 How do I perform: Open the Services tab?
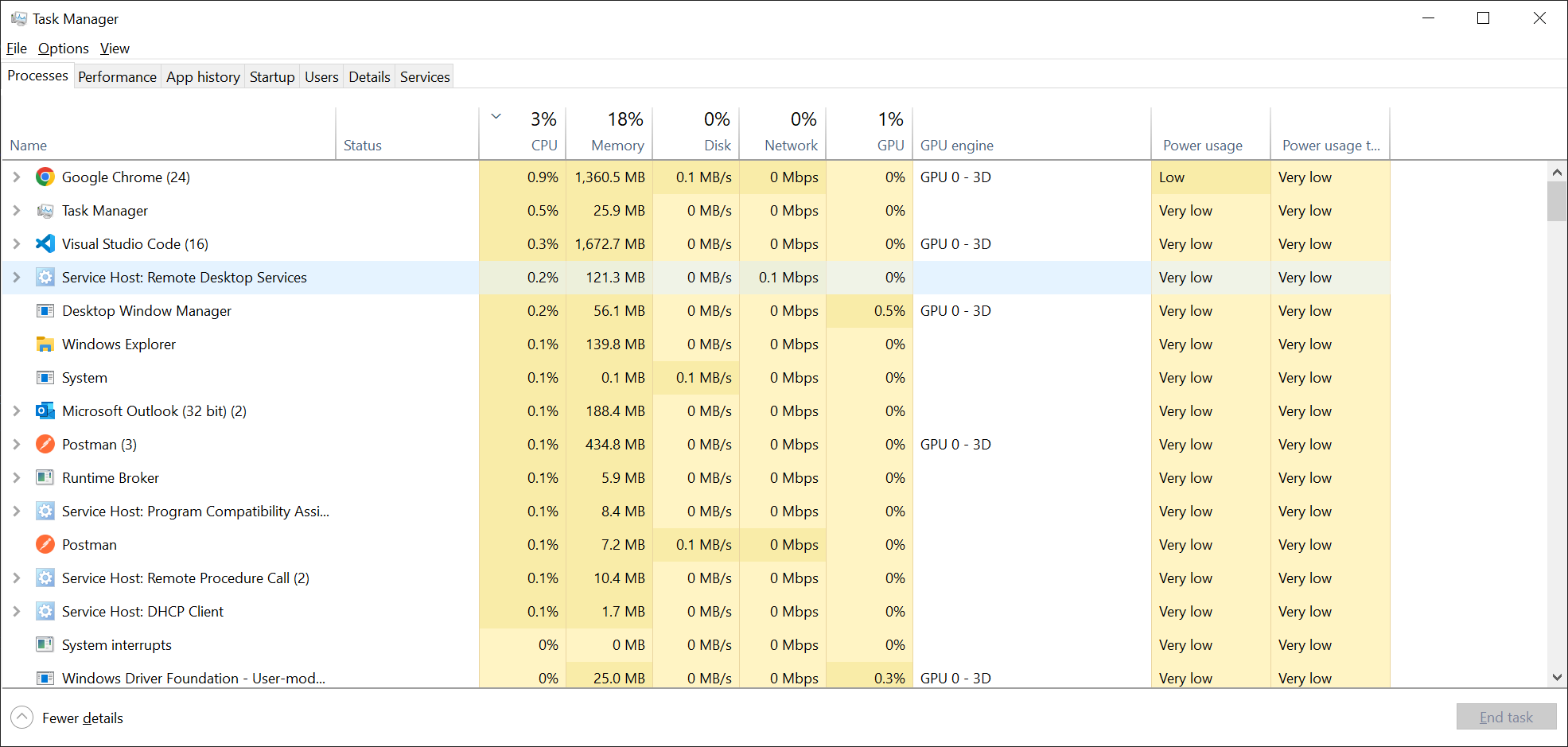(425, 76)
